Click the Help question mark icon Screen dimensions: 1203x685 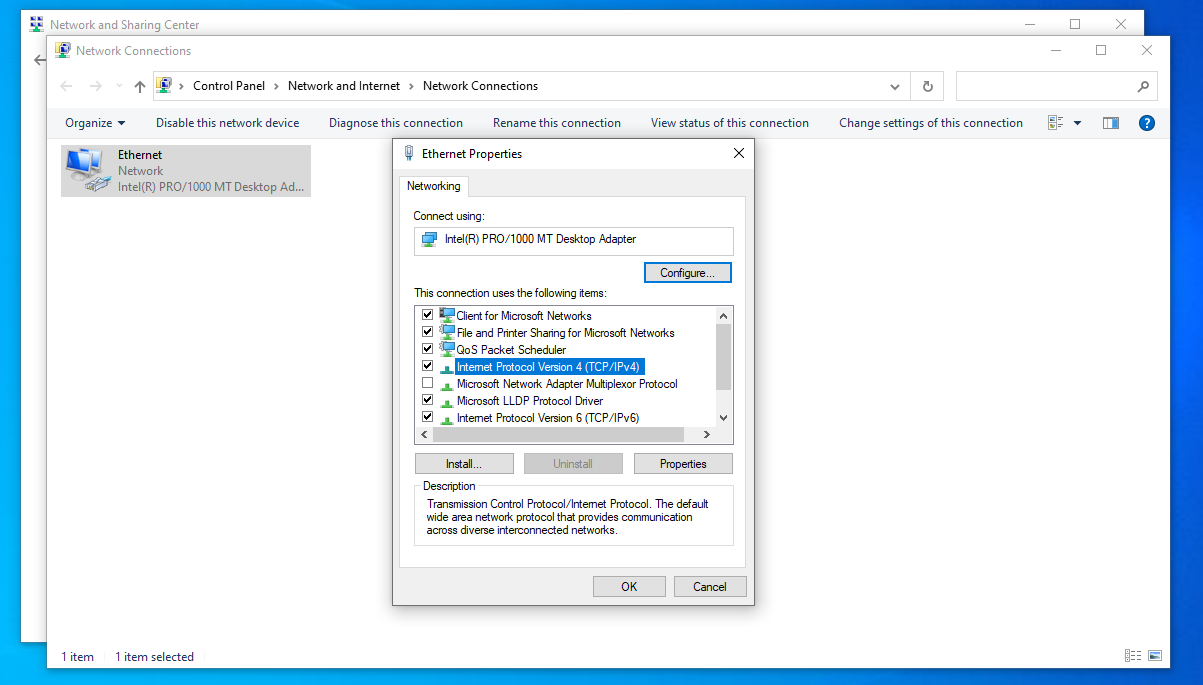click(x=1147, y=123)
